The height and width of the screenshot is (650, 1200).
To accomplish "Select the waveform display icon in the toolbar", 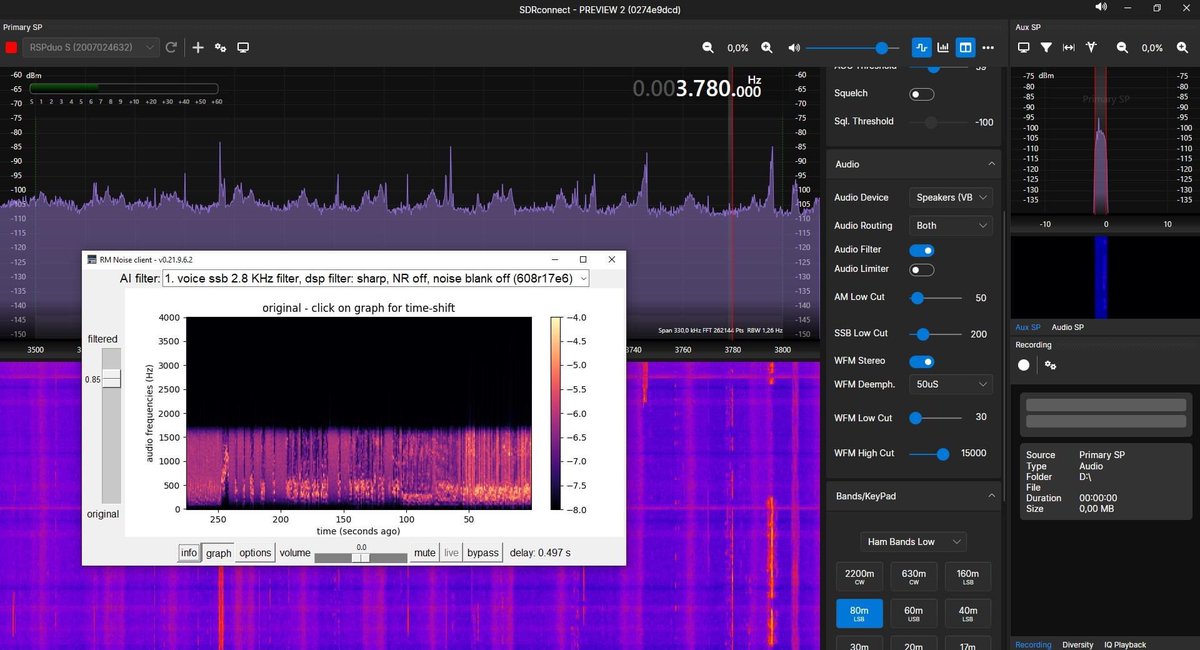I will point(921,47).
